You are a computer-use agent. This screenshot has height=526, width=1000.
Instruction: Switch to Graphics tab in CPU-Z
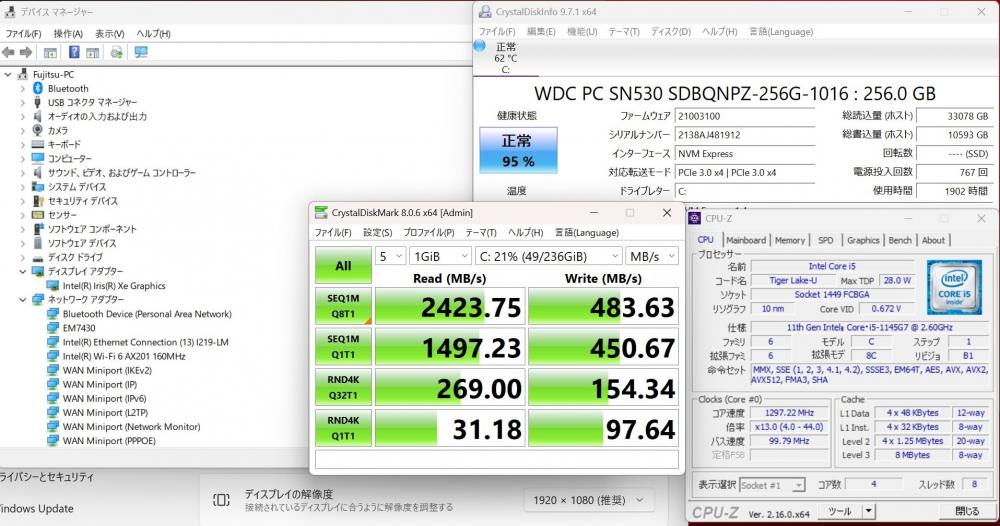[863, 240]
